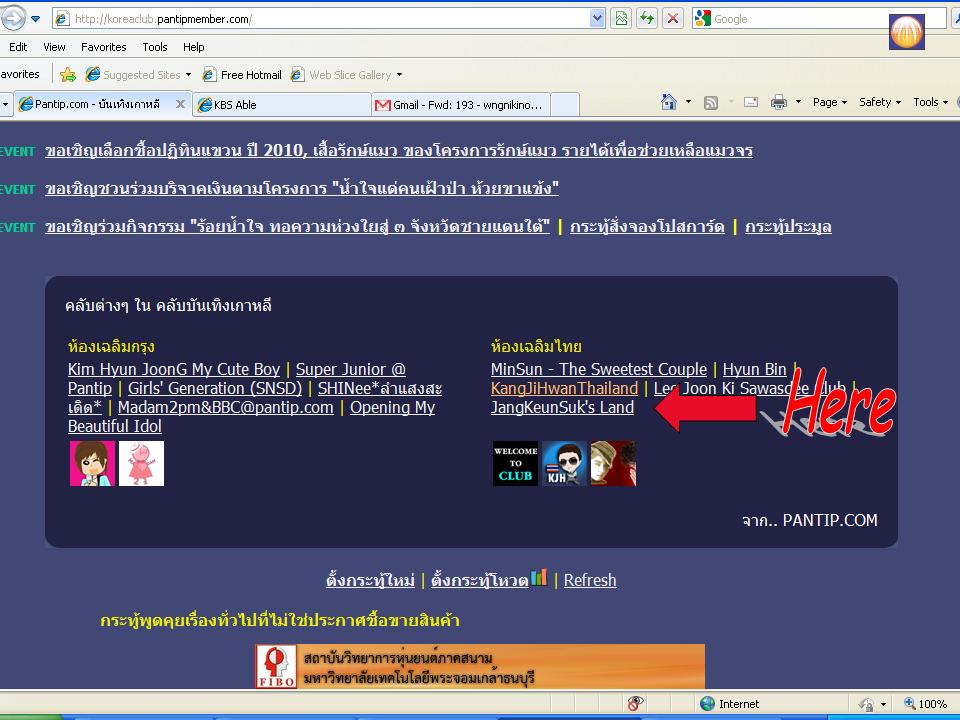Viewport: 960px width, 720px height.
Task: Open the Page menu dropdown
Action: point(830,102)
